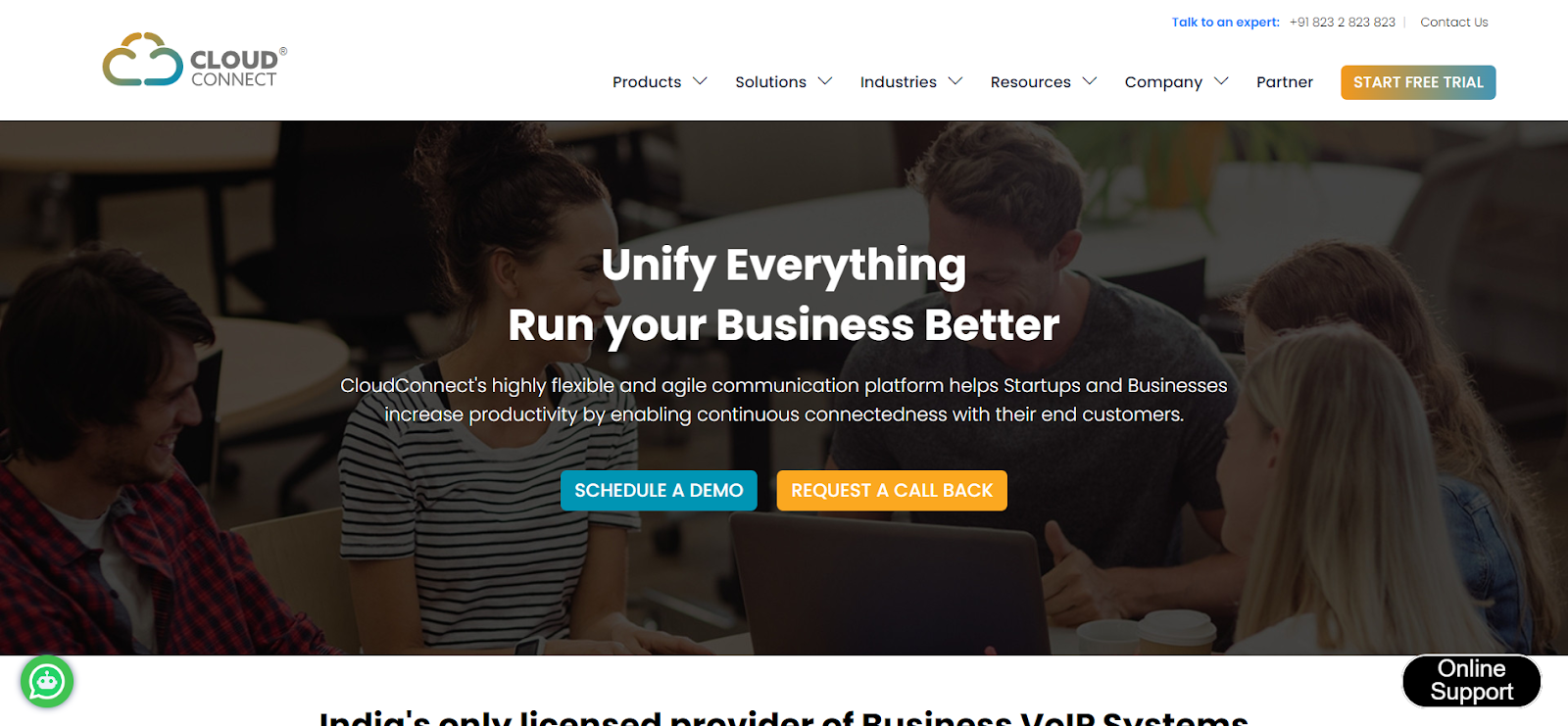Expand the Company chevron arrow
The height and width of the screenshot is (726, 1568).
pos(1221,81)
